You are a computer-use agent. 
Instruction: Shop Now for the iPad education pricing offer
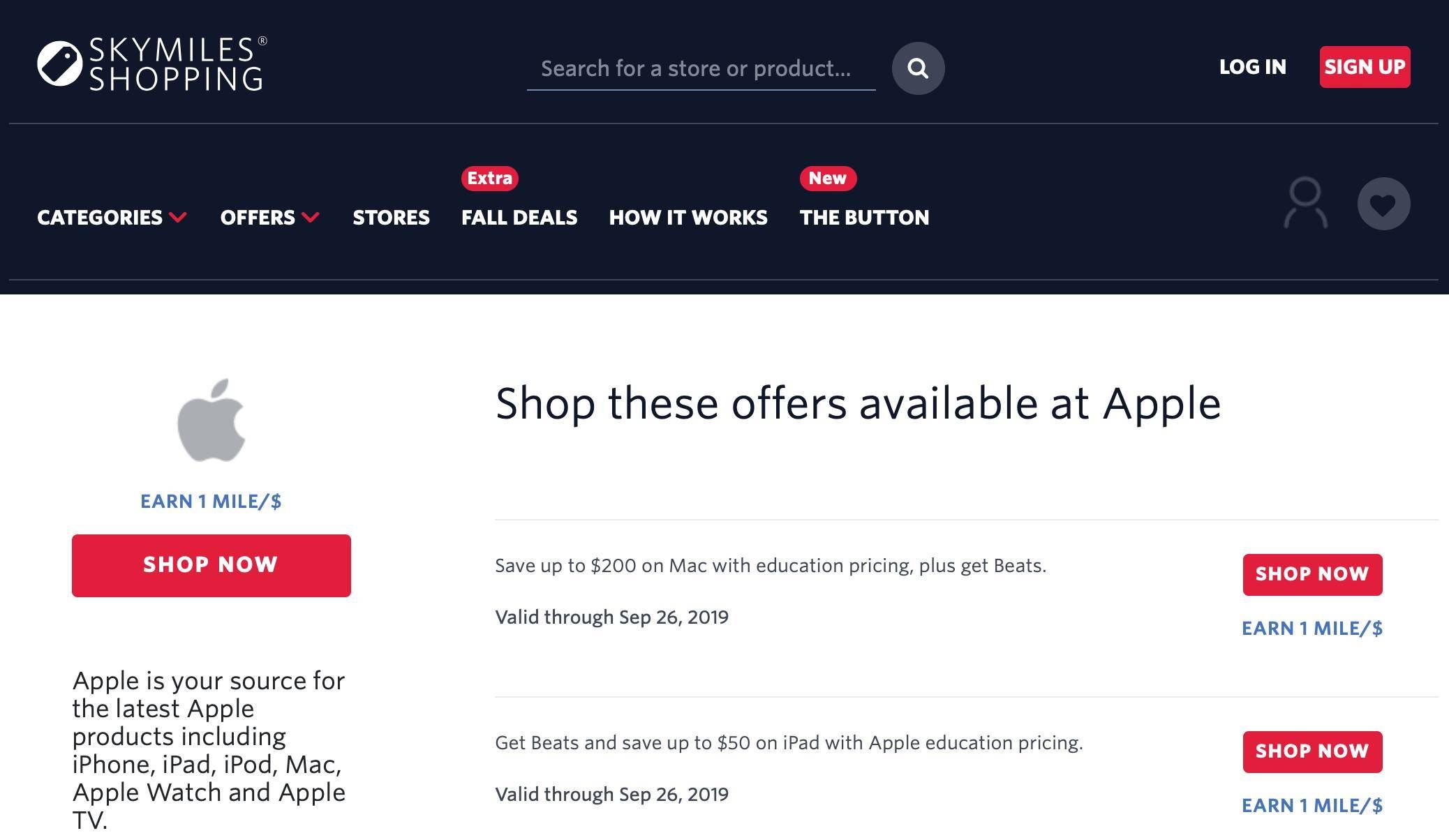coord(1312,752)
